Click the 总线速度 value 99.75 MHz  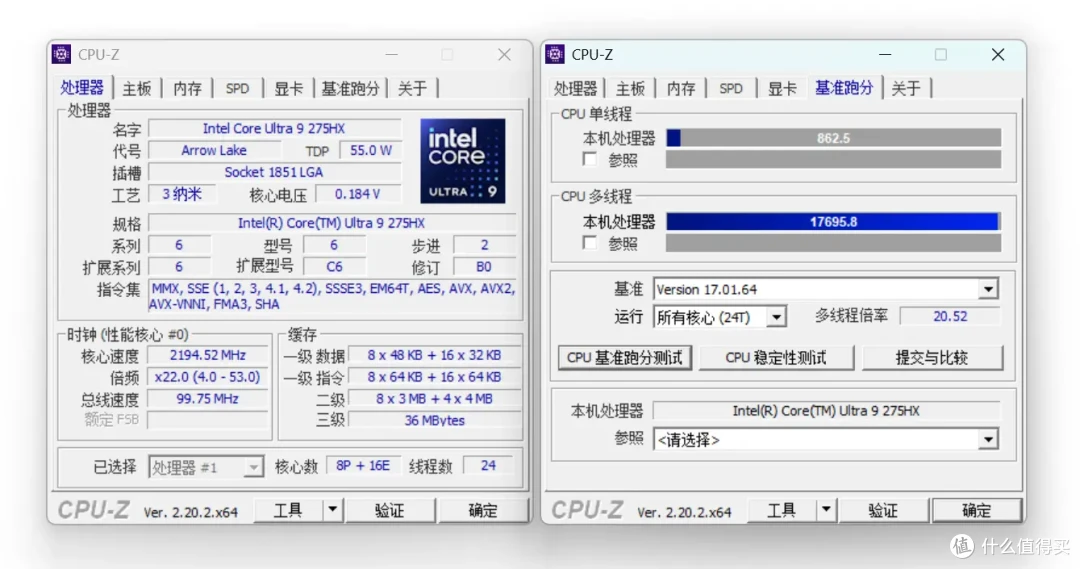click(x=207, y=399)
